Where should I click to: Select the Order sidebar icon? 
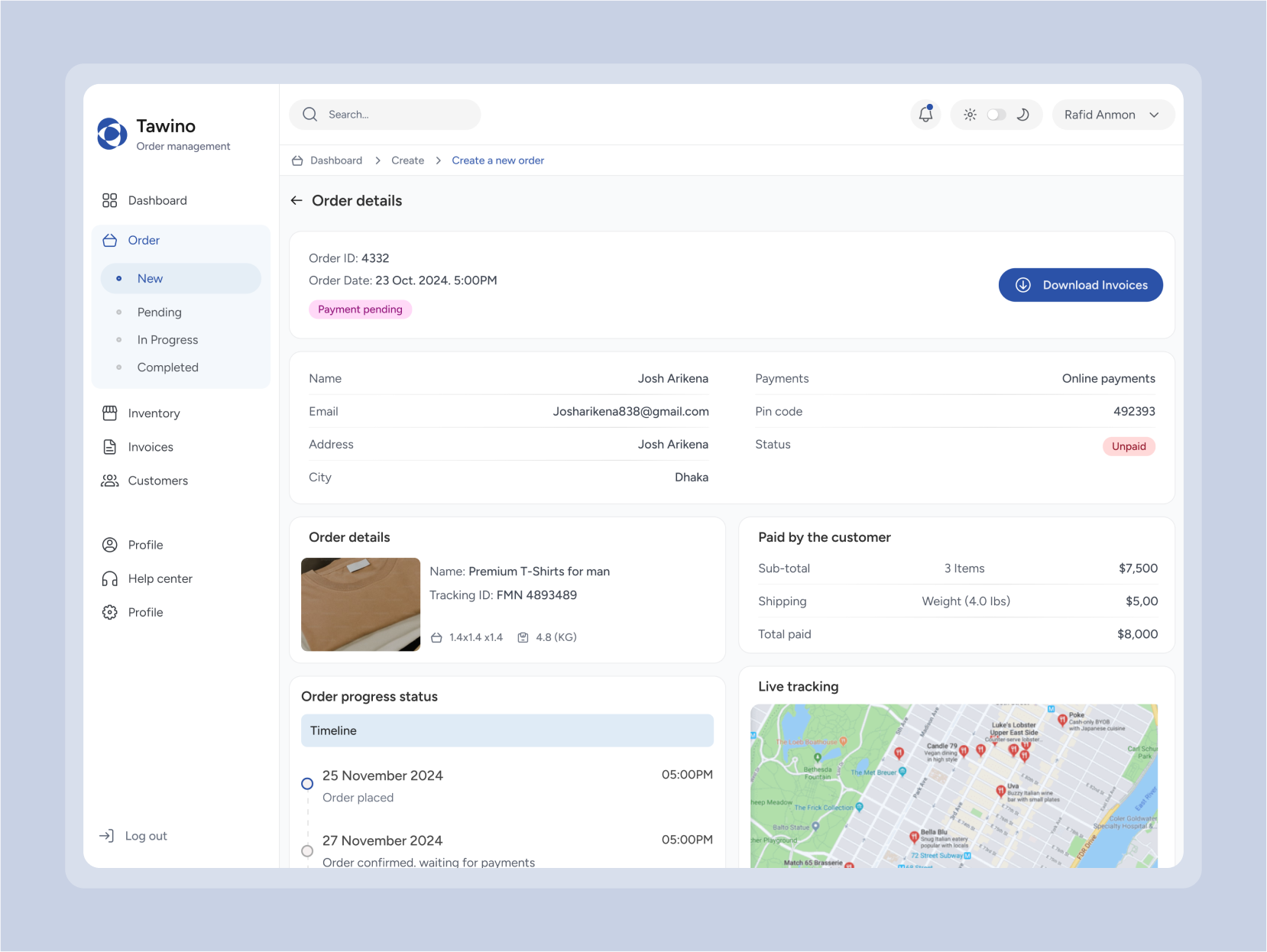pos(109,240)
